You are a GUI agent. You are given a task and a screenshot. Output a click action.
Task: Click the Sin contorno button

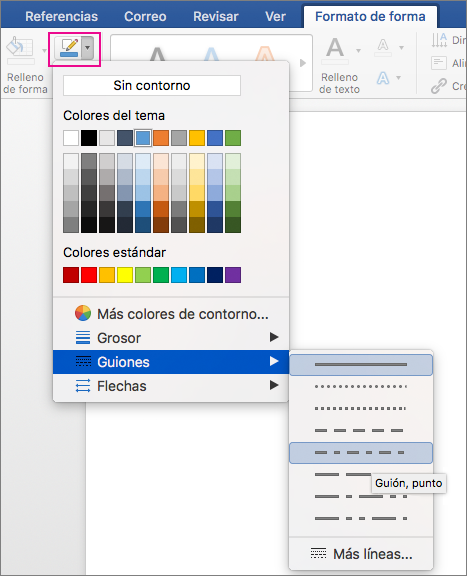pos(152,86)
